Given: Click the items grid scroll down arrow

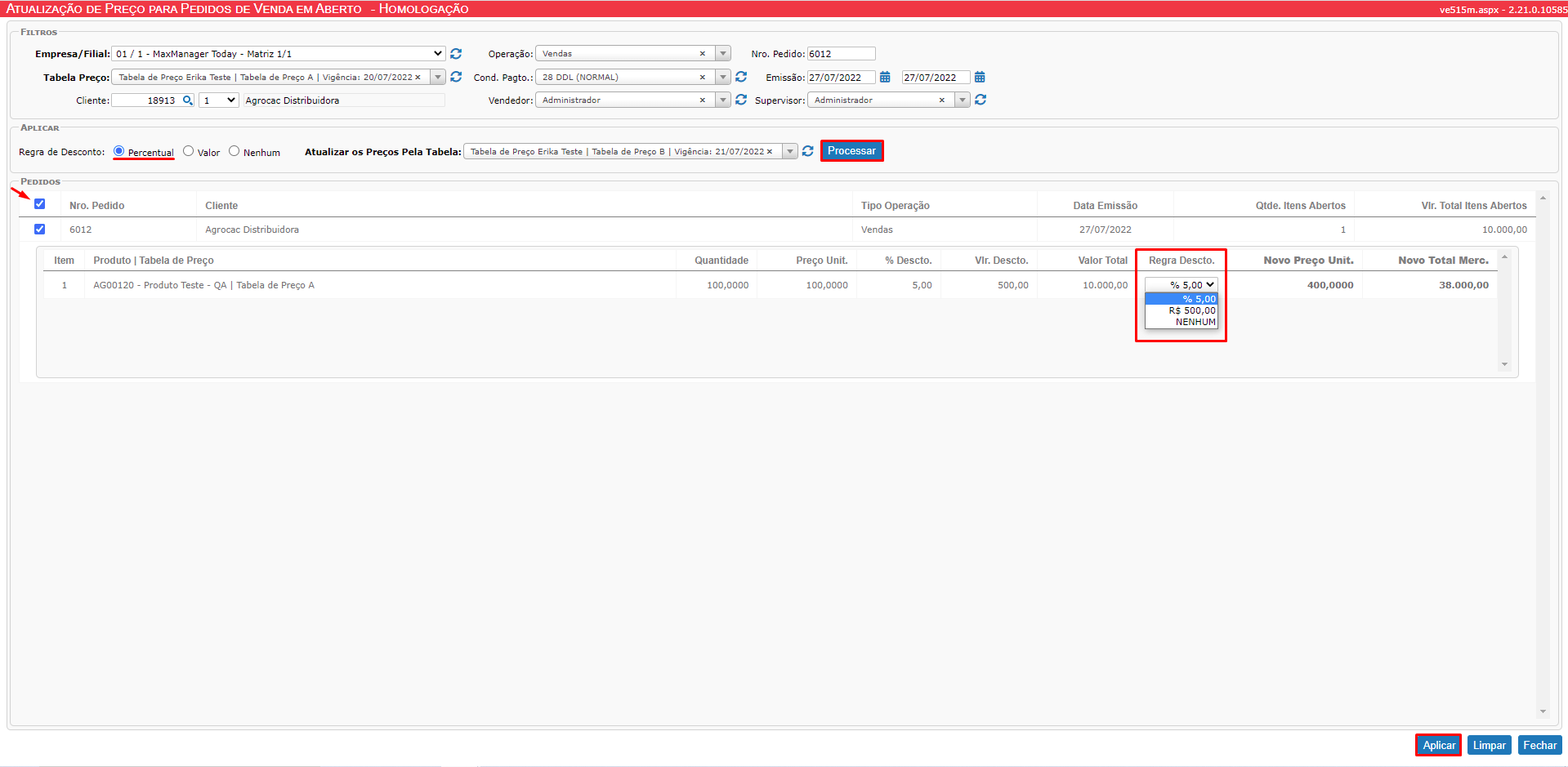Looking at the screenshot, I should coord(1504,364).
